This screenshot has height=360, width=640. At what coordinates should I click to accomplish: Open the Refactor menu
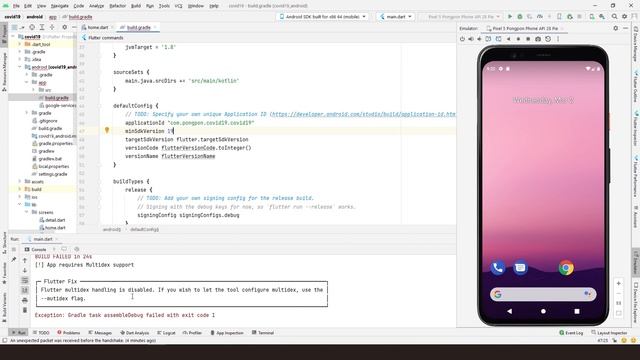coord(118,6)
